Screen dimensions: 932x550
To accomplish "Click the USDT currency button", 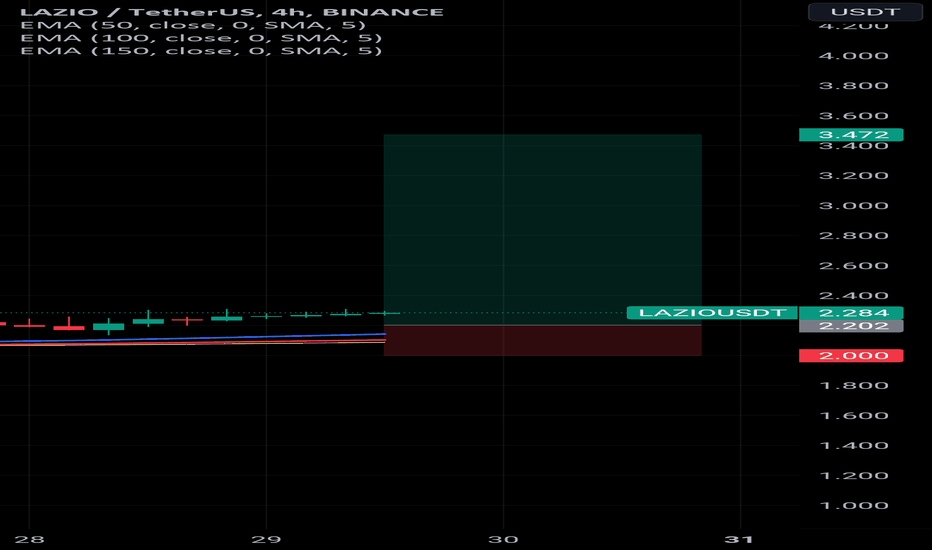I will (865, 12).
